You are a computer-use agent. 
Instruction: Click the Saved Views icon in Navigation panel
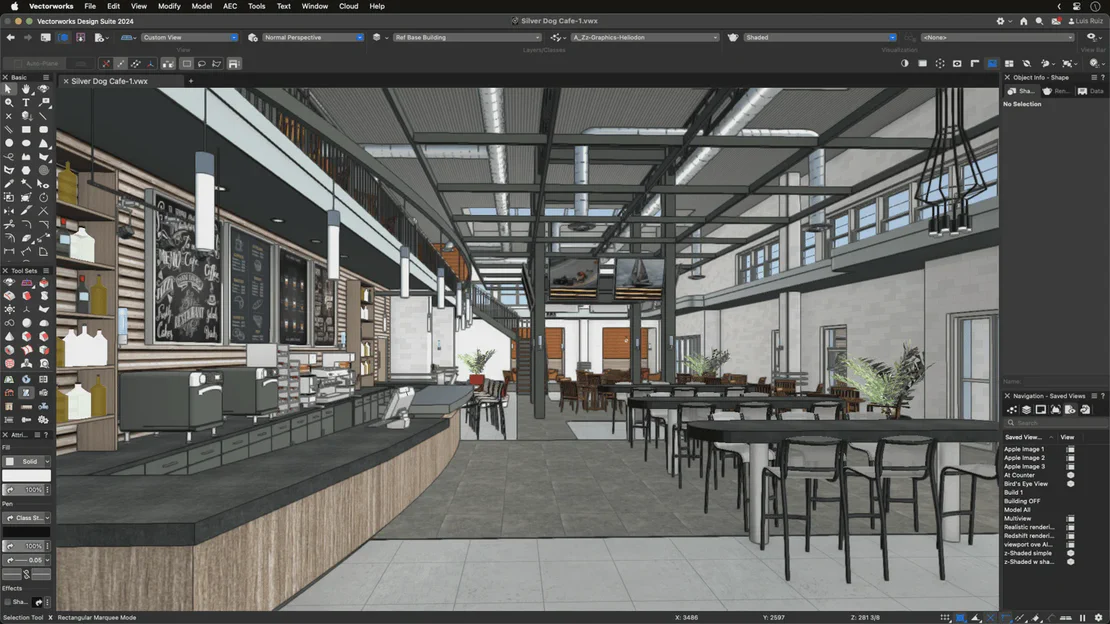point(1070,409)
